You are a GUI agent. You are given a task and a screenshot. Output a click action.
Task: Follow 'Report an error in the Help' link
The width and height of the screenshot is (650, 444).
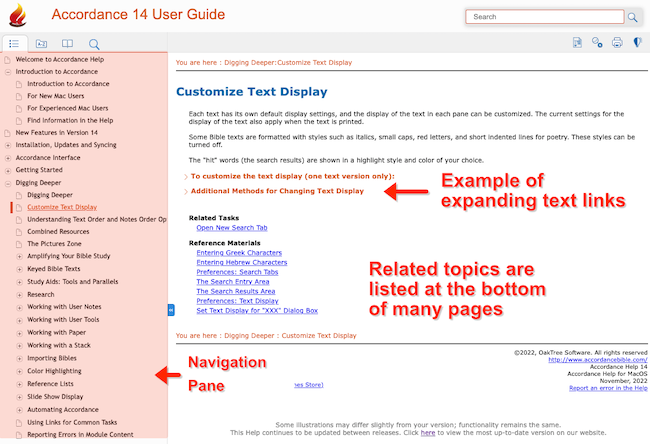(x=608, y=387)
